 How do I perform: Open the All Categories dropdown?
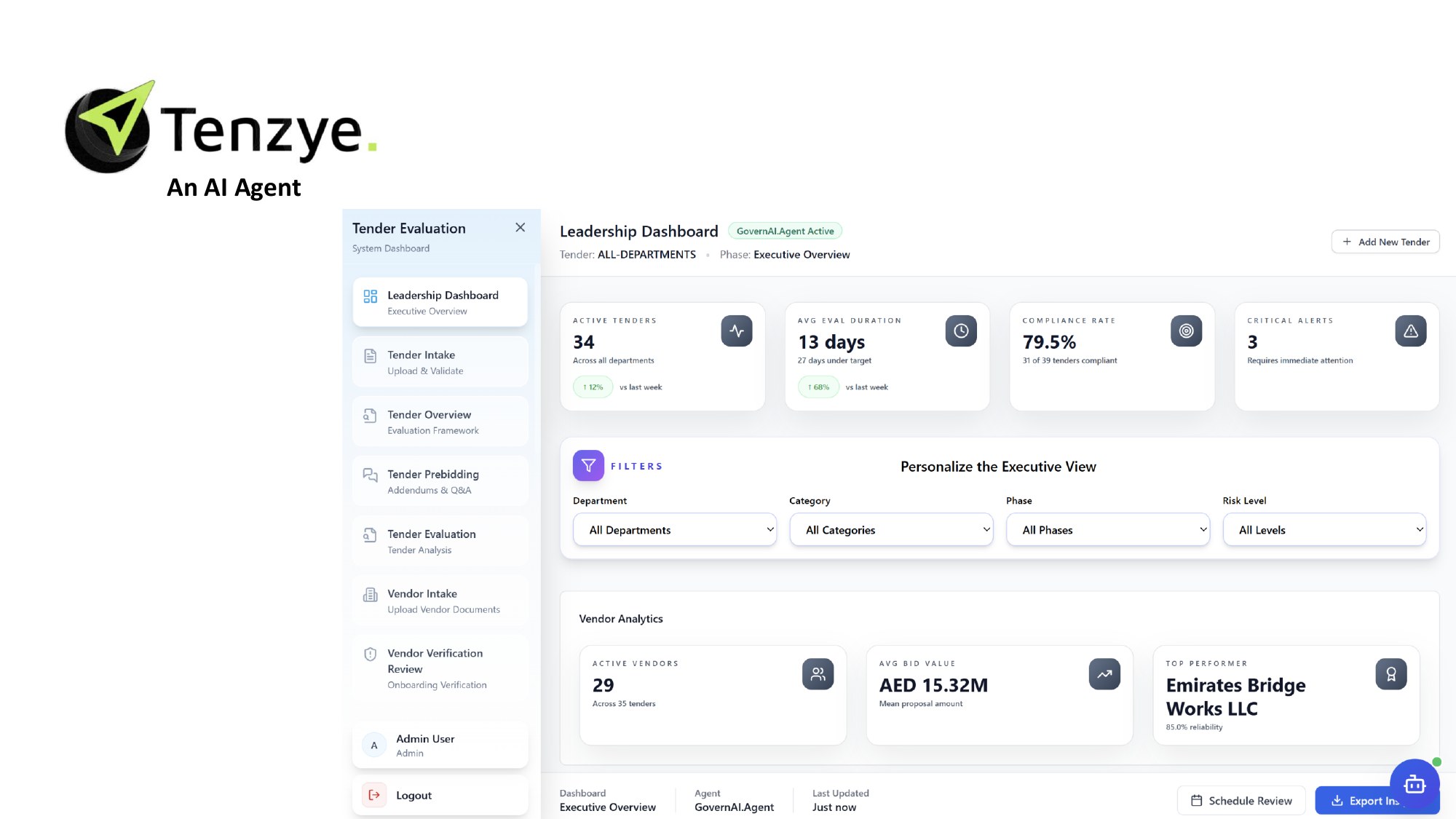point(891,530)
